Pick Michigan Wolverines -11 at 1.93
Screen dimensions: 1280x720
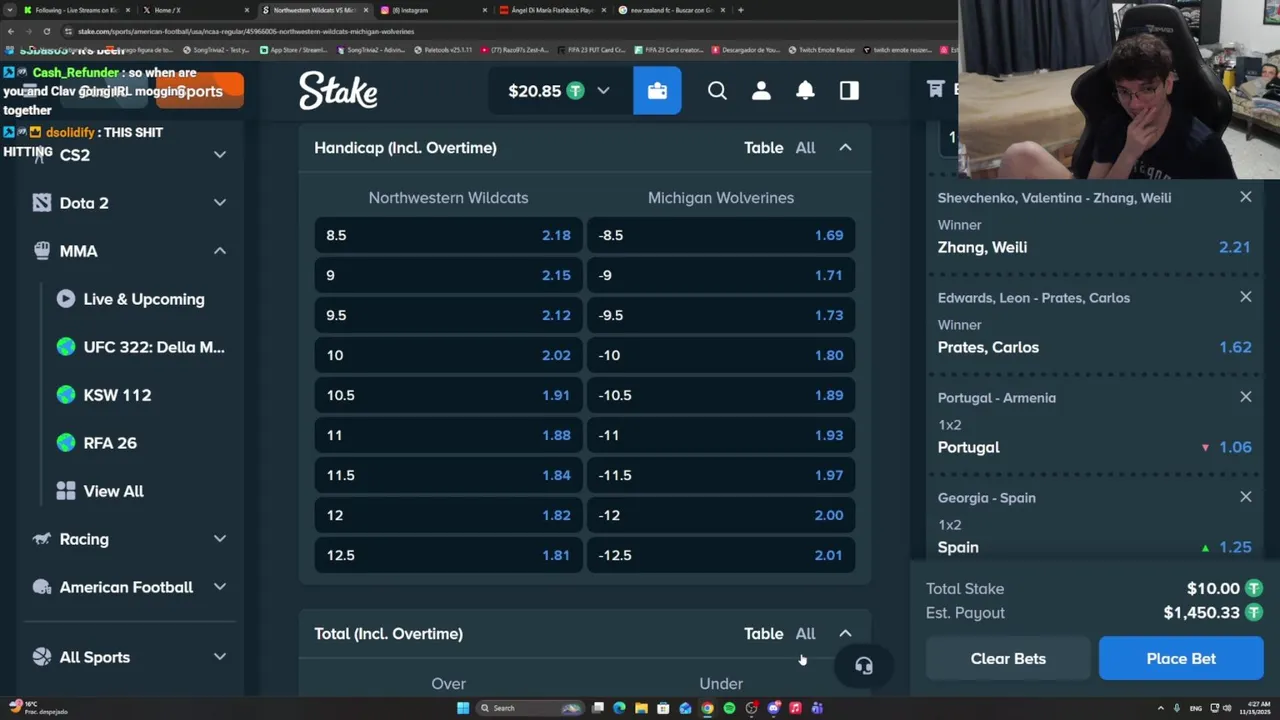click(x=721, y=435)
